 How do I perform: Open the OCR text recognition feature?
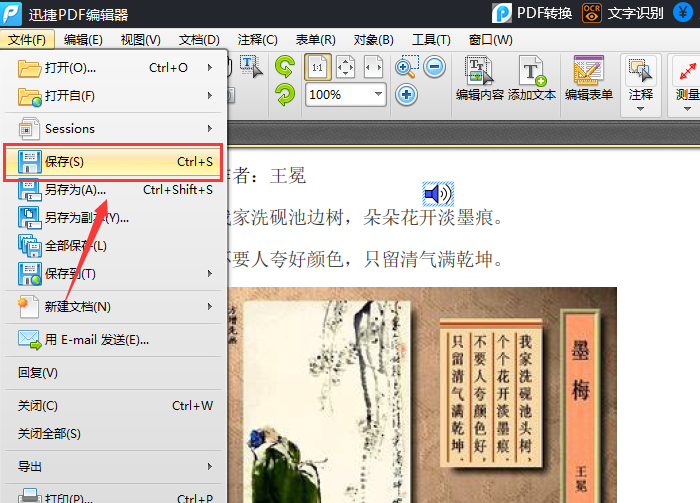623,13
